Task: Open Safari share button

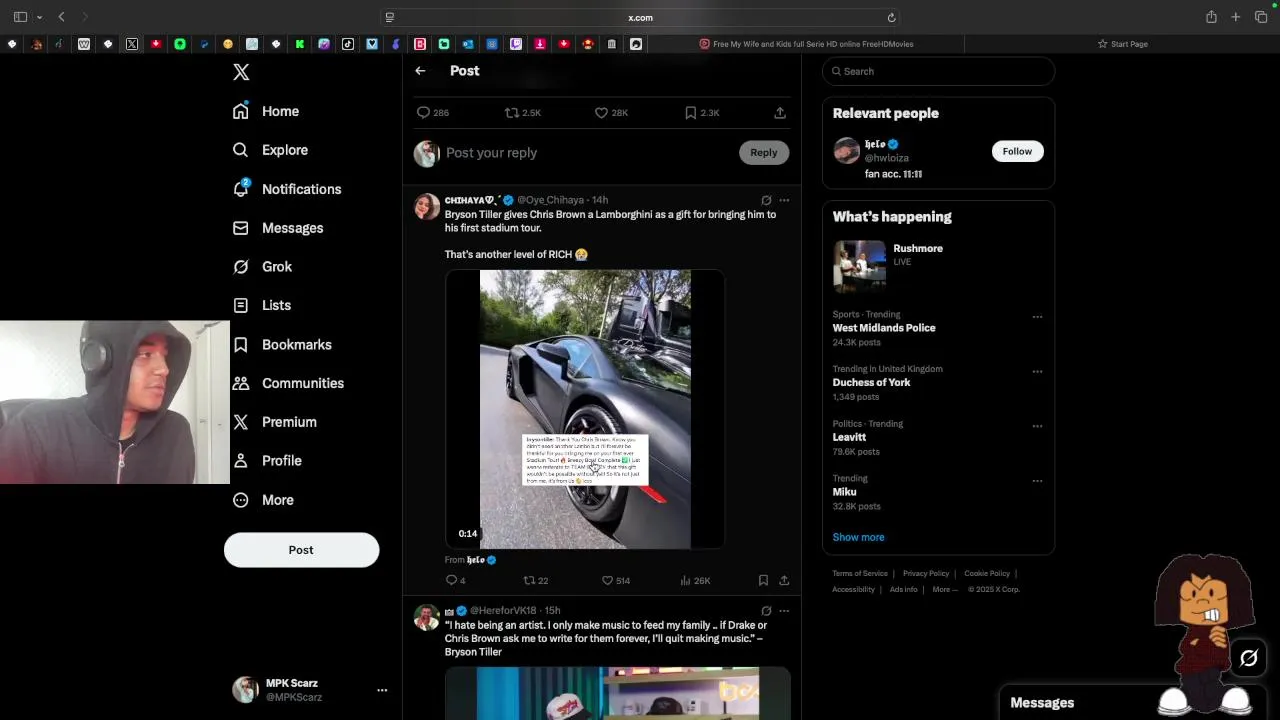Action: 1211,17
